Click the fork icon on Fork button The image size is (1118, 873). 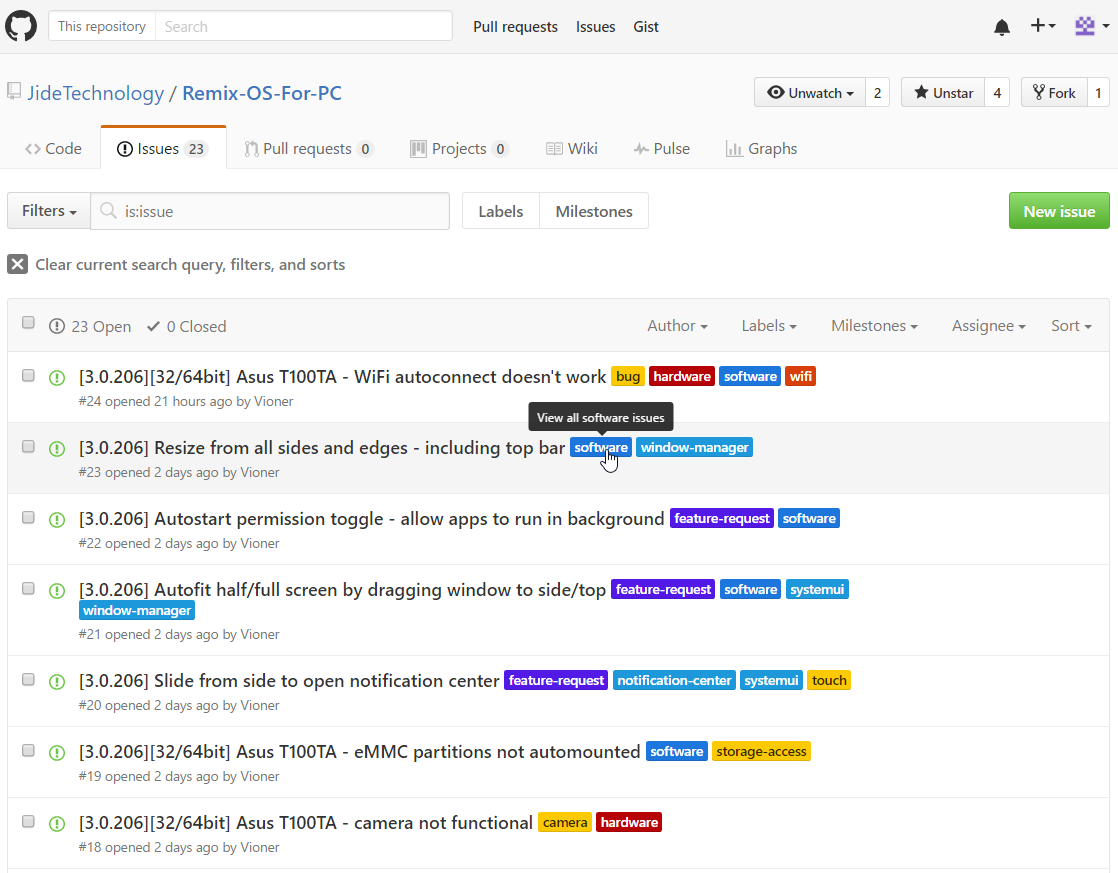[x=1039, y=92]
